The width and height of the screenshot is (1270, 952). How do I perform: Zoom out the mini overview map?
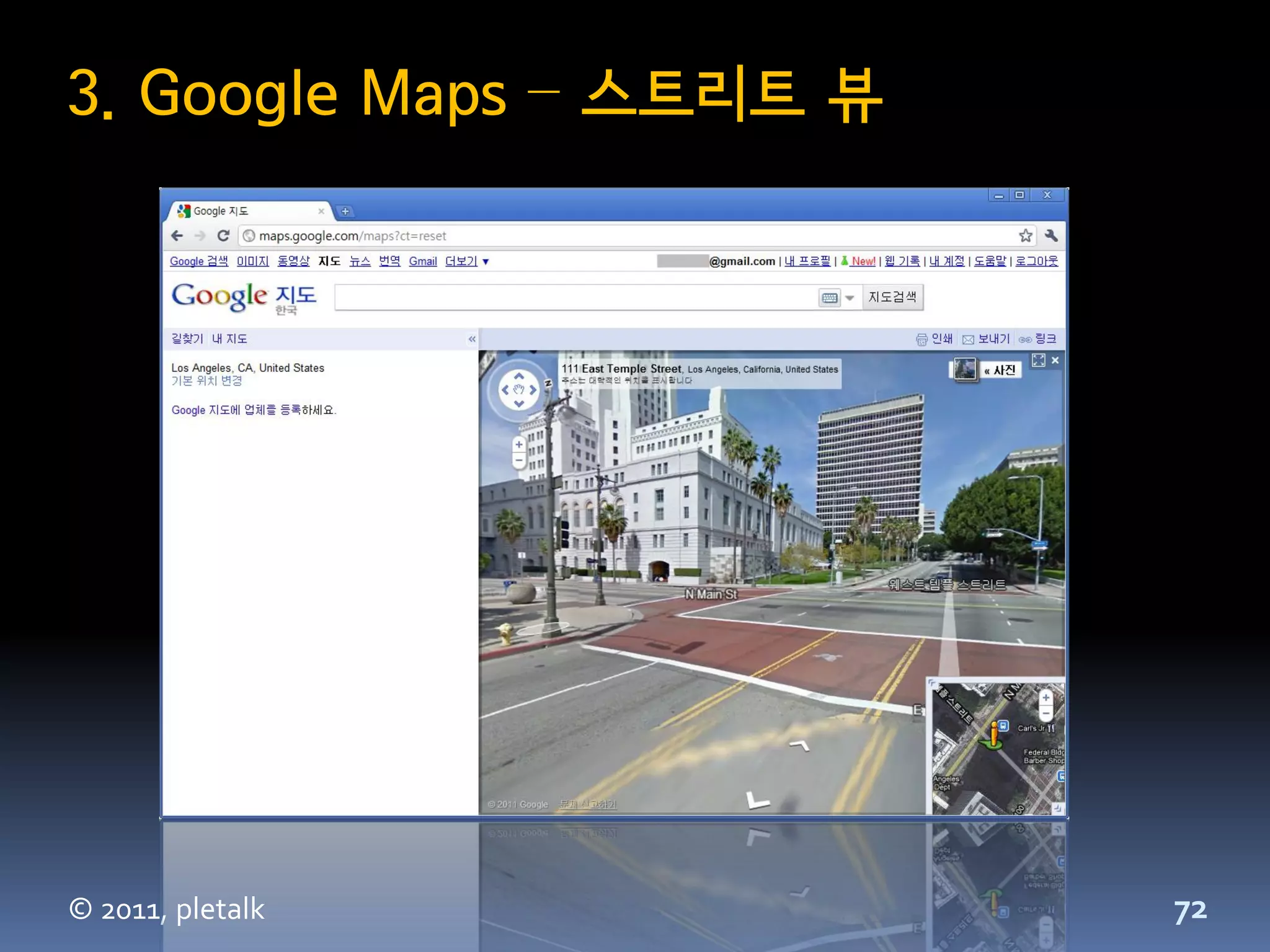(1046, 713)
